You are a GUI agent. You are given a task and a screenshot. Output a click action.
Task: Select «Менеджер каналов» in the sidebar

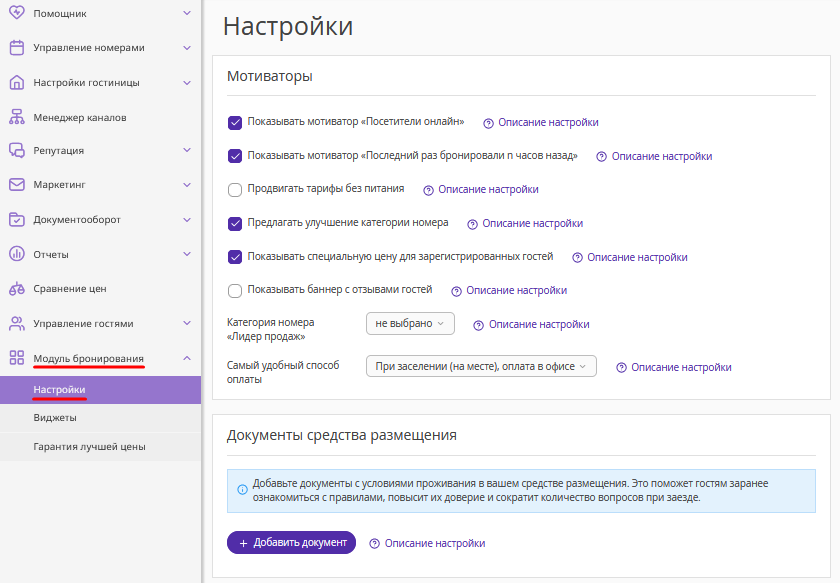(x=80, y=117)
